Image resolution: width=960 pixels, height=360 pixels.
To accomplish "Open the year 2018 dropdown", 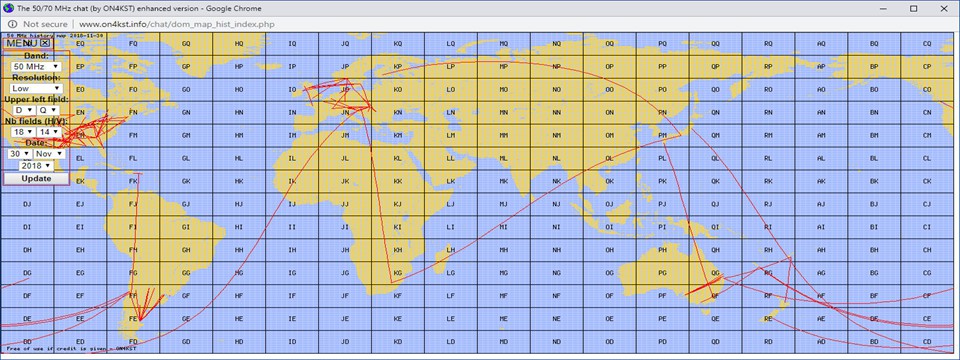I will click(x=36, y=166).
